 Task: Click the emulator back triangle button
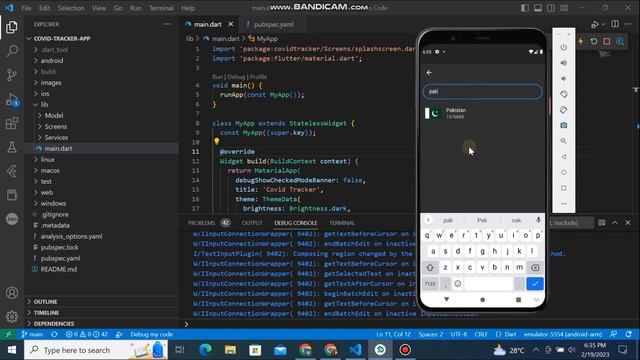point(564,157)
